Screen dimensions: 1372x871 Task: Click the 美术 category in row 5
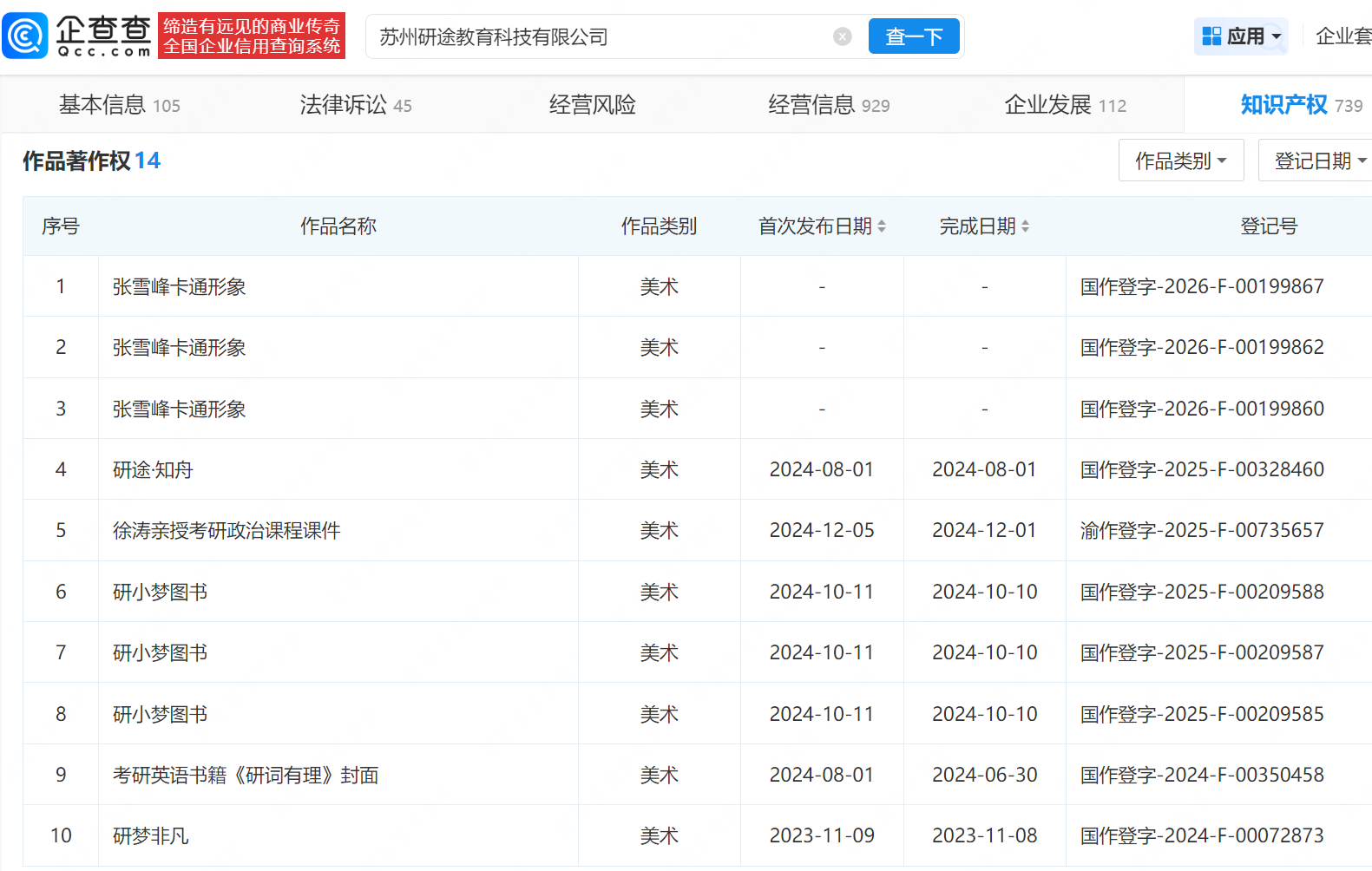(660, 530)
